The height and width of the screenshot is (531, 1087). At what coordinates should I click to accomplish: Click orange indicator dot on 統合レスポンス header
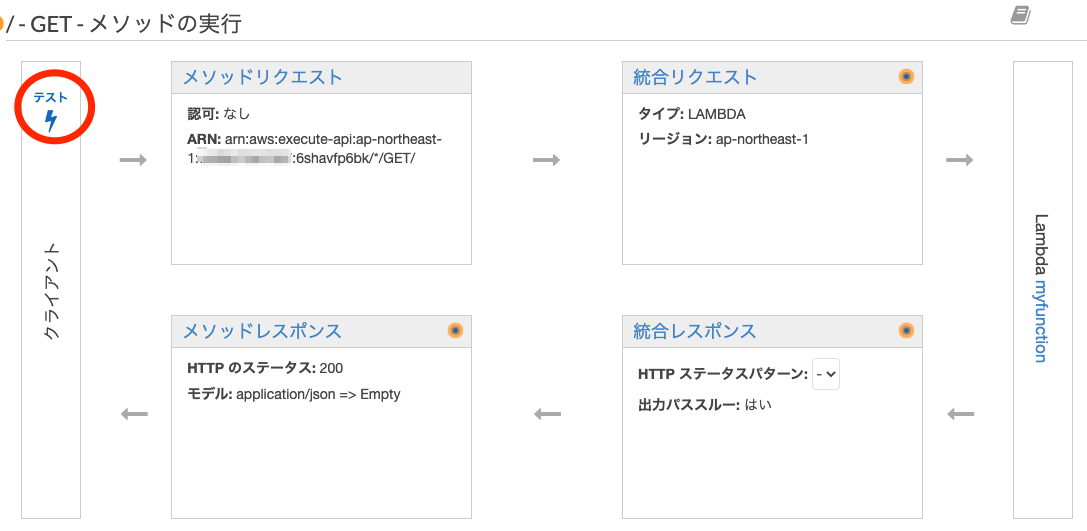coord(906,331)
